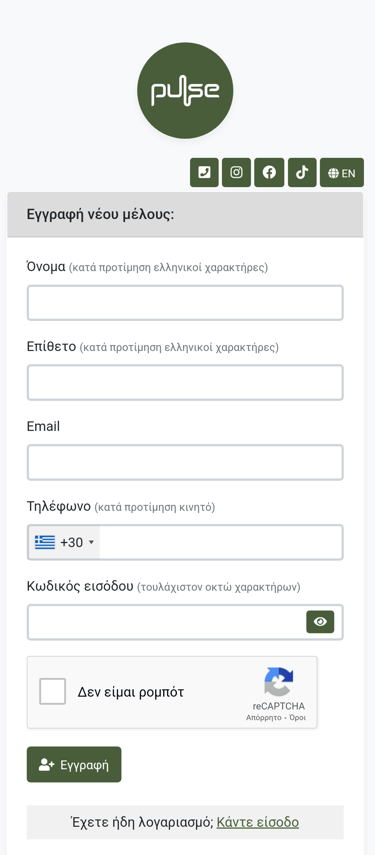Toggle password visibility eye icon
Image resolution: width=375 pixels, height=855 pixels.
(320, 622)
